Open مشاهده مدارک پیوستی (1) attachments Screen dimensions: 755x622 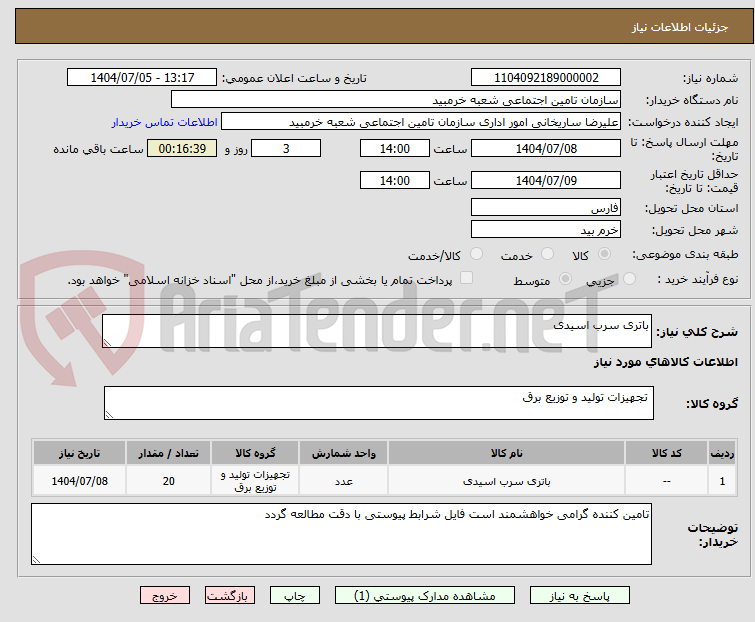point(425,596)
